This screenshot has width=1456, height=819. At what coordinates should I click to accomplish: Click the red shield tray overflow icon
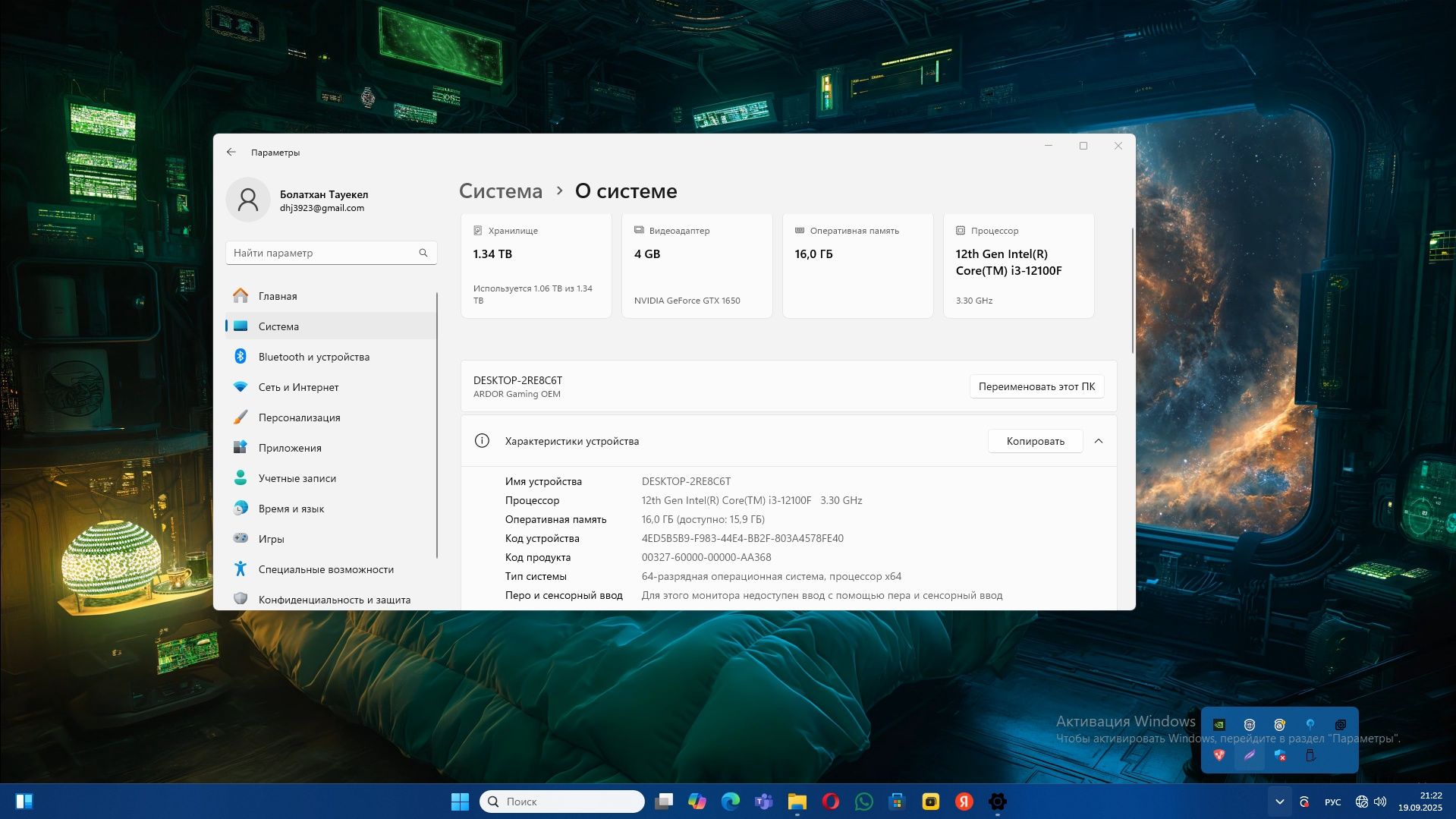tap(1219, 755)
